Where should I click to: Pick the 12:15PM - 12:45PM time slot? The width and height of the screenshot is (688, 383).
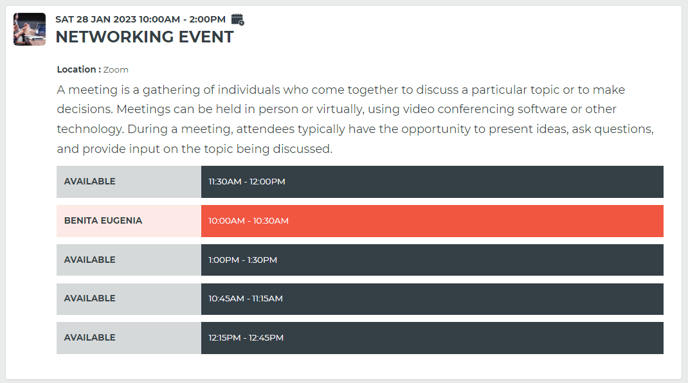click(x=432, y=338)
